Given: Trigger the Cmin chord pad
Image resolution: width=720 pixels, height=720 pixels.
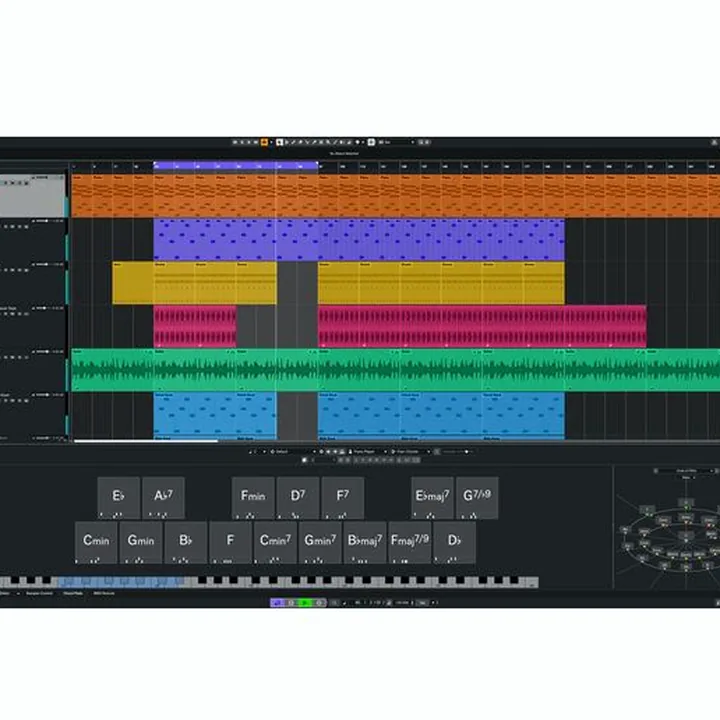Looking at the screenshot, I should point(96,542).
